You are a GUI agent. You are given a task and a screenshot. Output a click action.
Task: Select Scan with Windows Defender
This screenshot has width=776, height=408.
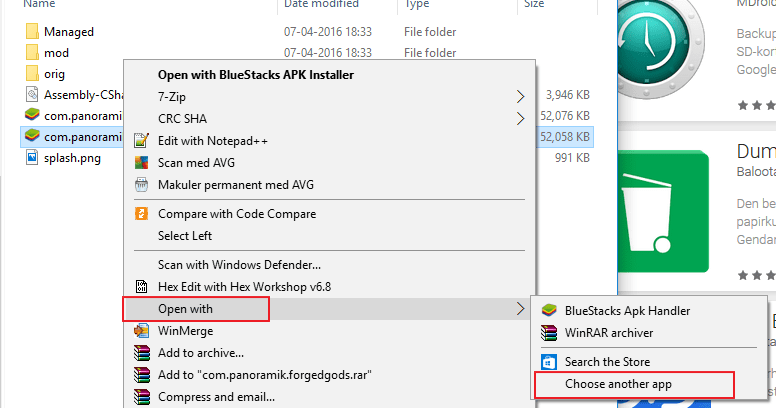(239, 265)
